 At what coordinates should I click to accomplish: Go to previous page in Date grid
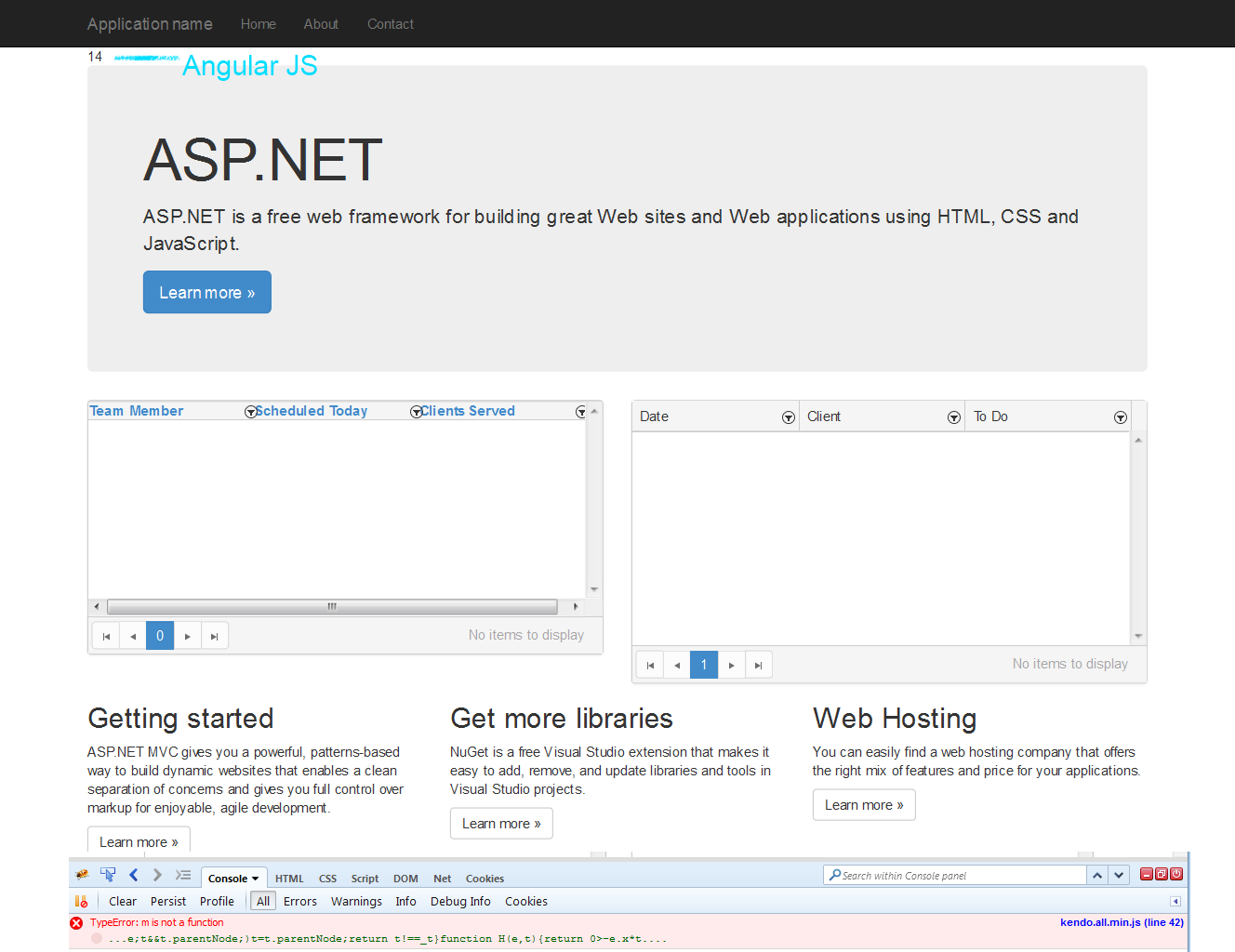[677, 665]
